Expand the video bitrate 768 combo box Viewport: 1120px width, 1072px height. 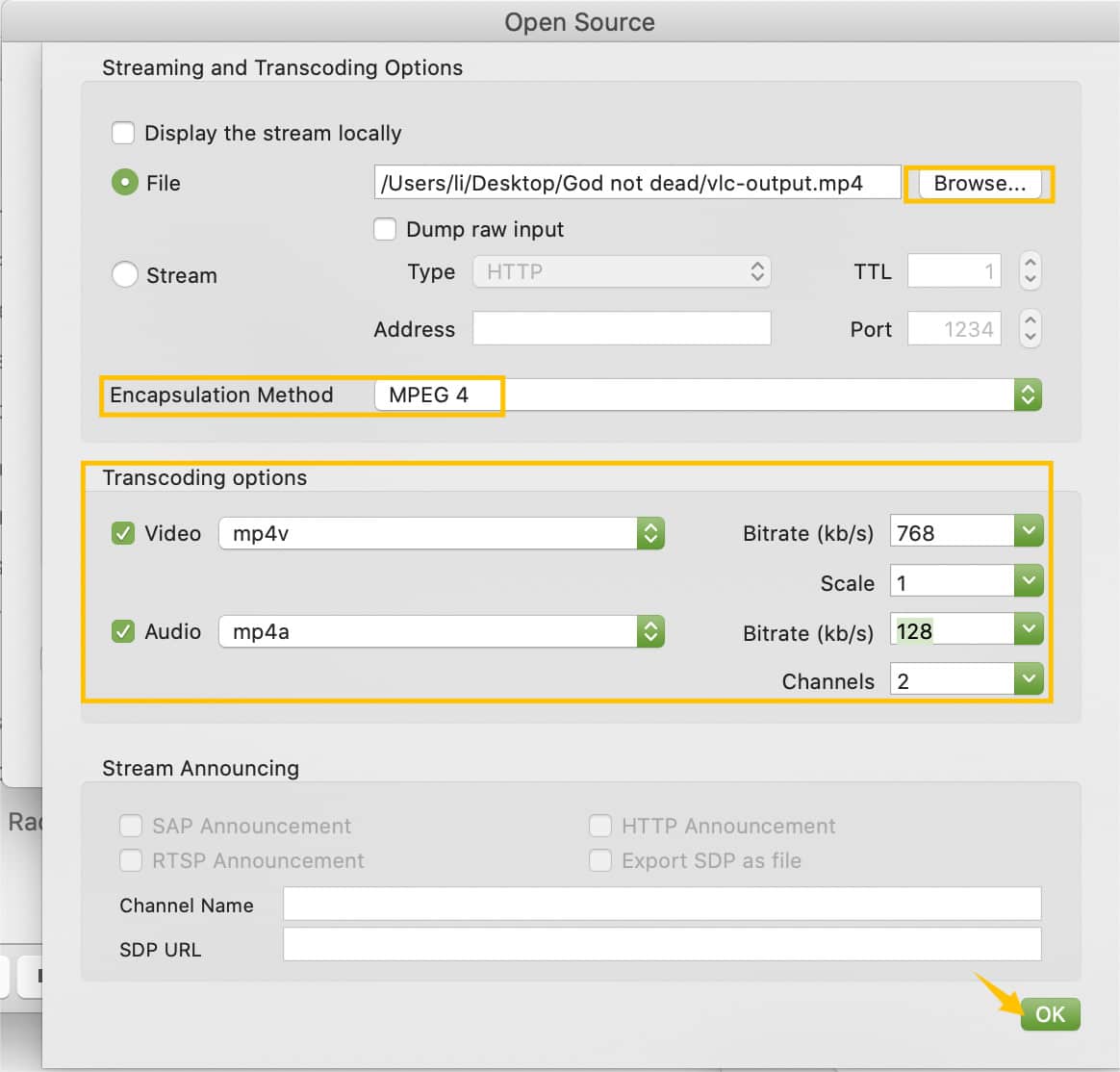(1029, 531)
